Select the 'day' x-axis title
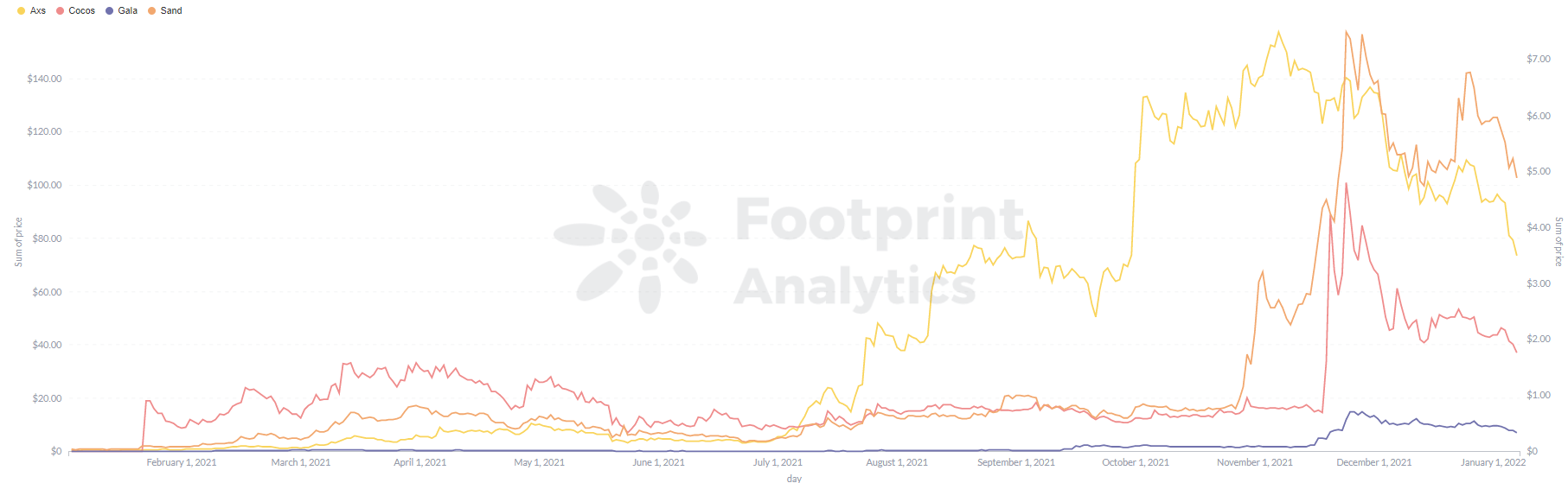Image resolution: width=1568 pixels, height=483 pixels. tap(794, 478)
